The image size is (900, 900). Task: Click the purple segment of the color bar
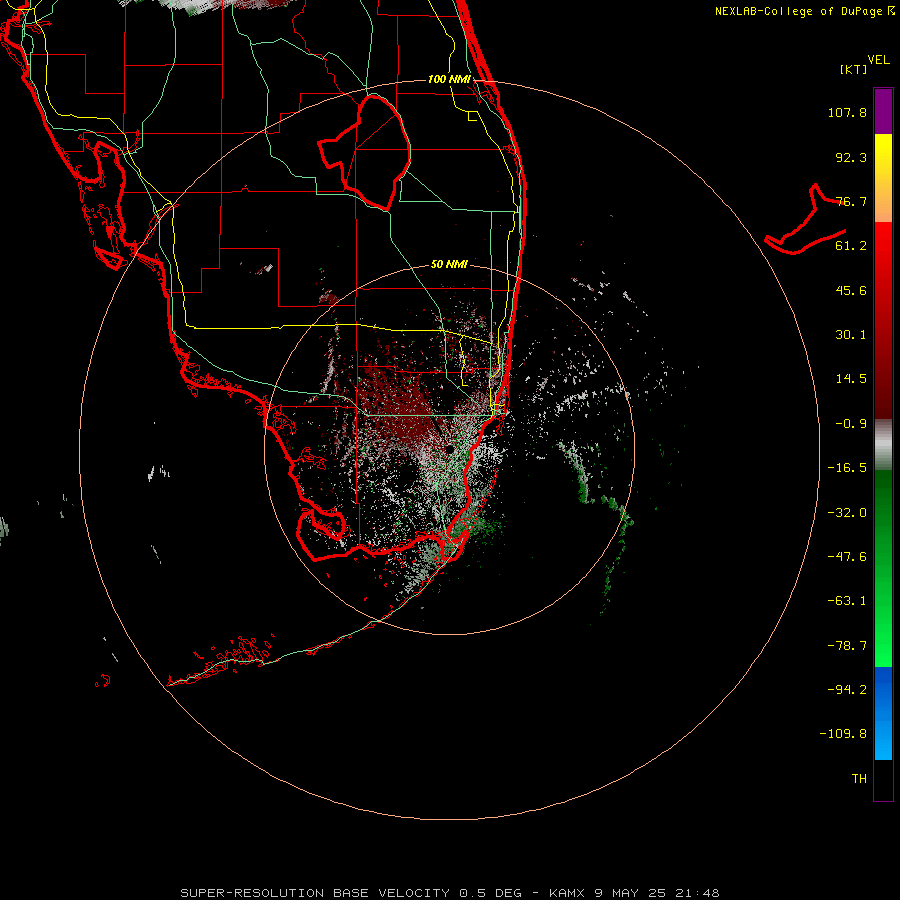pos(883,111)
